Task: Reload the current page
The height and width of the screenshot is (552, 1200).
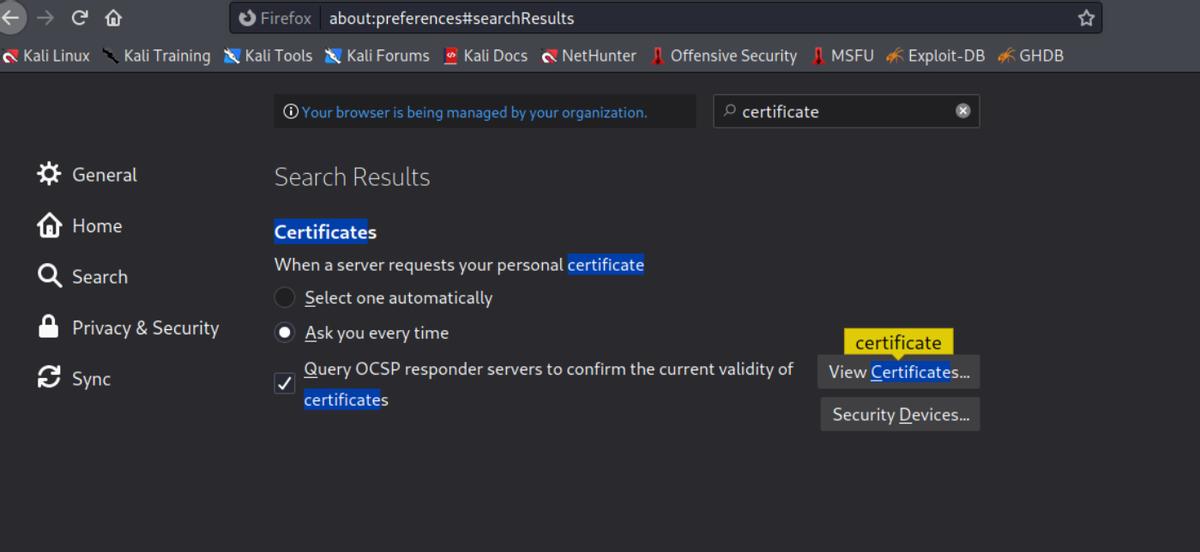Action: coord(80,18)
